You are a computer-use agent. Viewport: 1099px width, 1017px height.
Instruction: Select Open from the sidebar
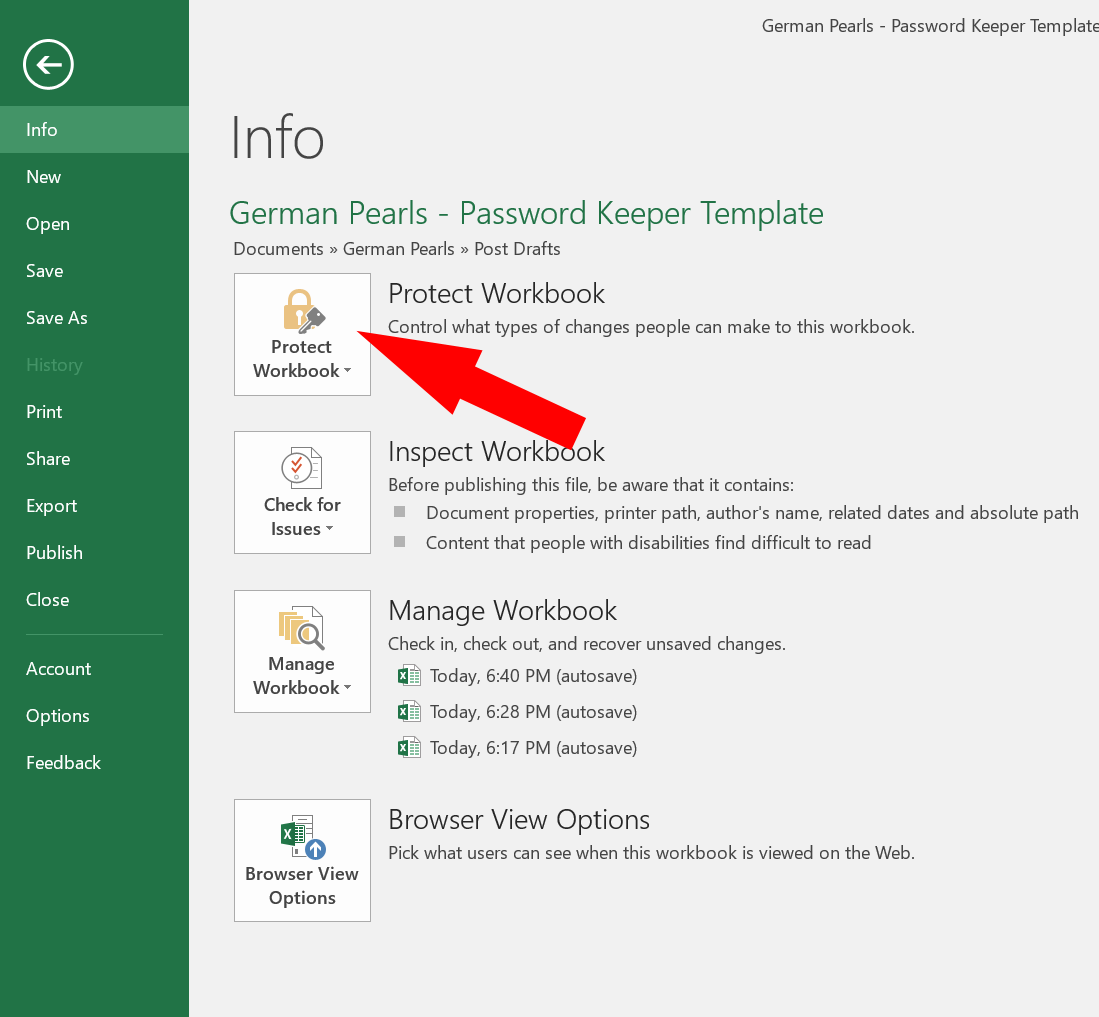click(x=47, y=223)
